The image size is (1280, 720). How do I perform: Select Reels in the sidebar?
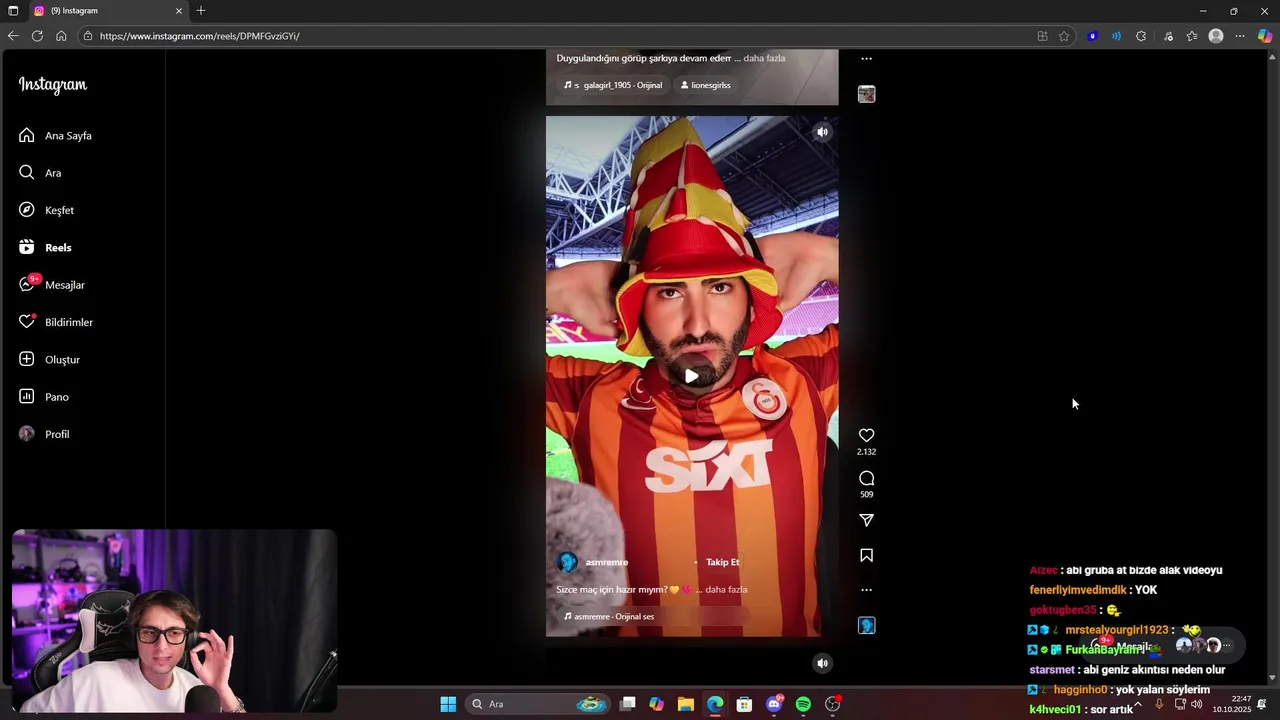point(45,247)
